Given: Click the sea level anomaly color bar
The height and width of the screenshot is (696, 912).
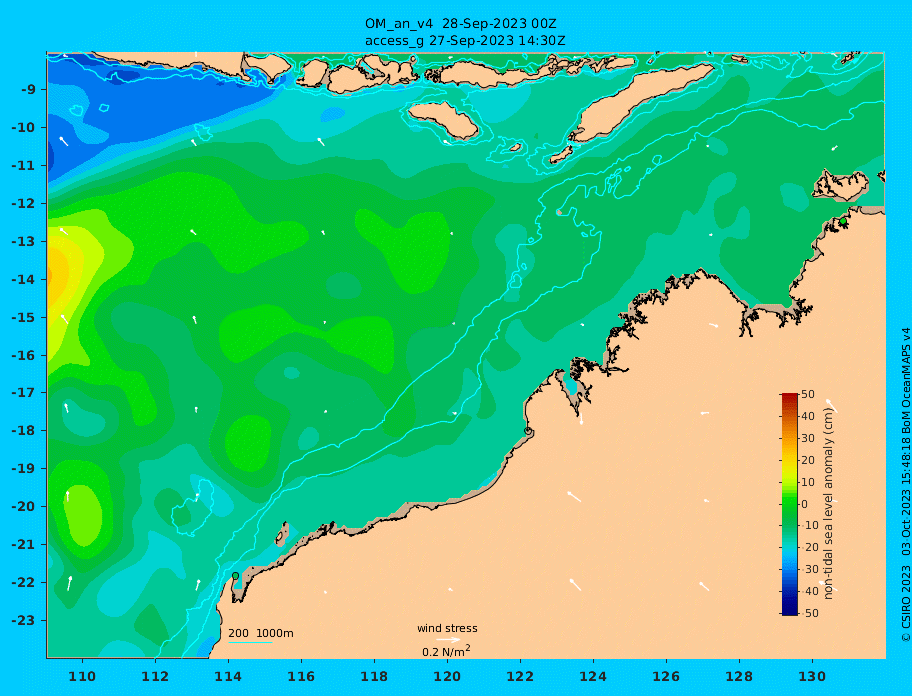Looking at the screenshot, I should pos(790,504).
